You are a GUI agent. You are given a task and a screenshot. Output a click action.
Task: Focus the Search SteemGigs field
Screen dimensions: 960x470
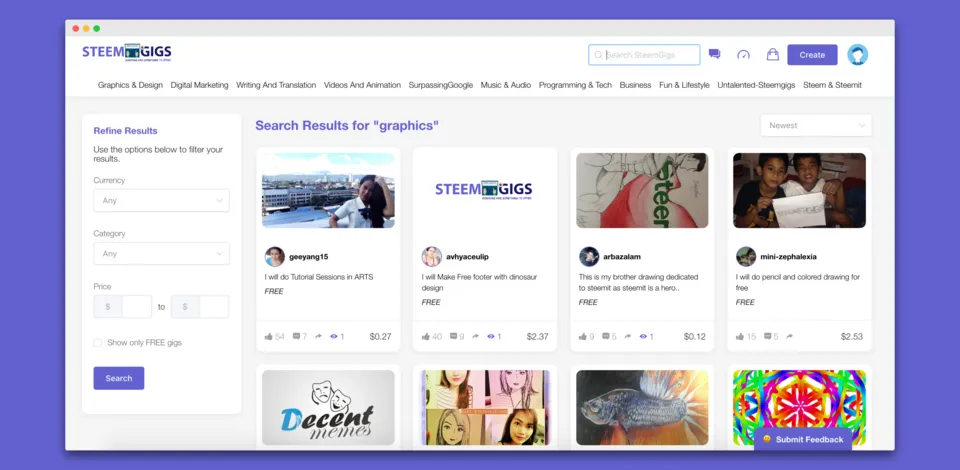coord(644,54)
